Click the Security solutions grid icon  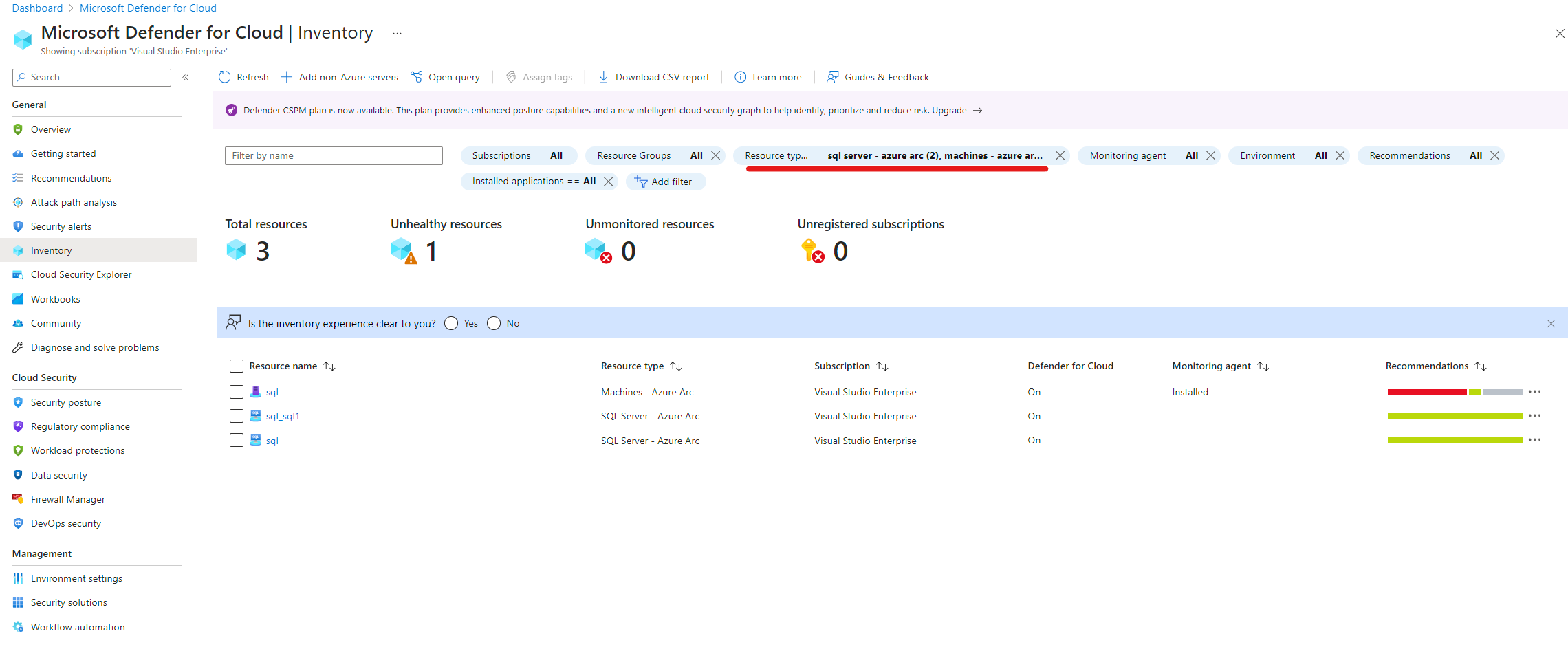point(19,602)
